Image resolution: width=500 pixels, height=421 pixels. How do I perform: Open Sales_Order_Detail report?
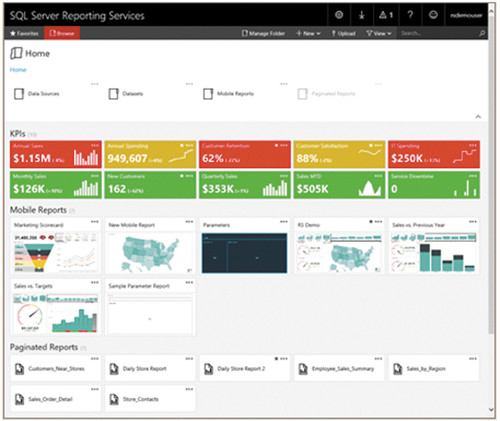55,399
